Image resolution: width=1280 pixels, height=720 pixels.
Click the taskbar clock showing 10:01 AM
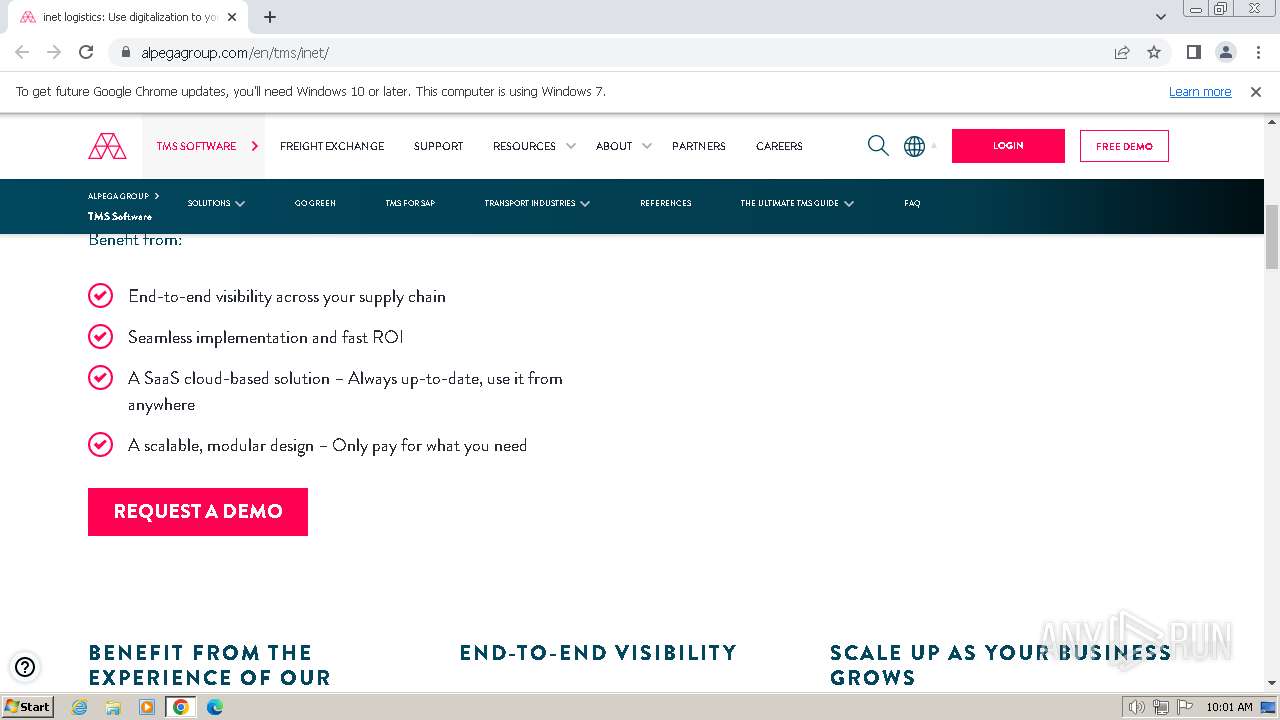tap(1229, 707)
